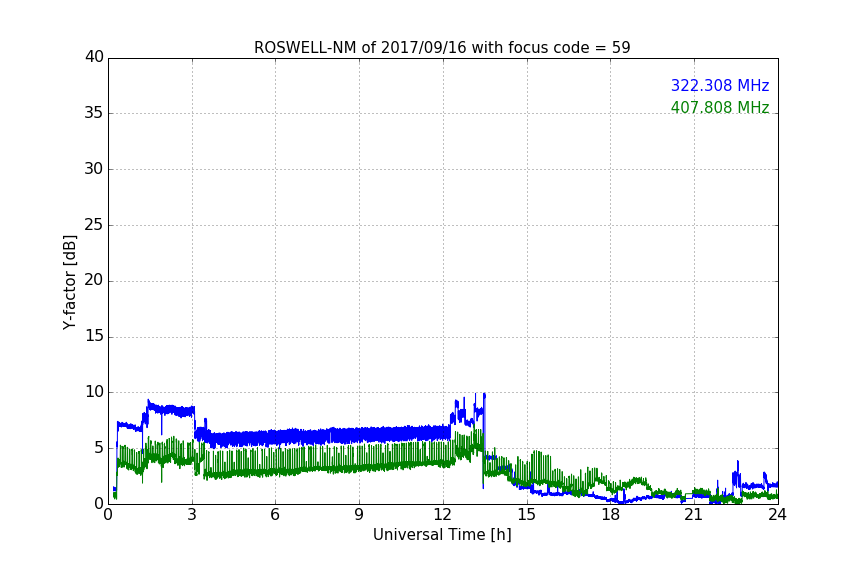Click the x-axis tick label 18
The image size is (864, 576).
[610, 515]
